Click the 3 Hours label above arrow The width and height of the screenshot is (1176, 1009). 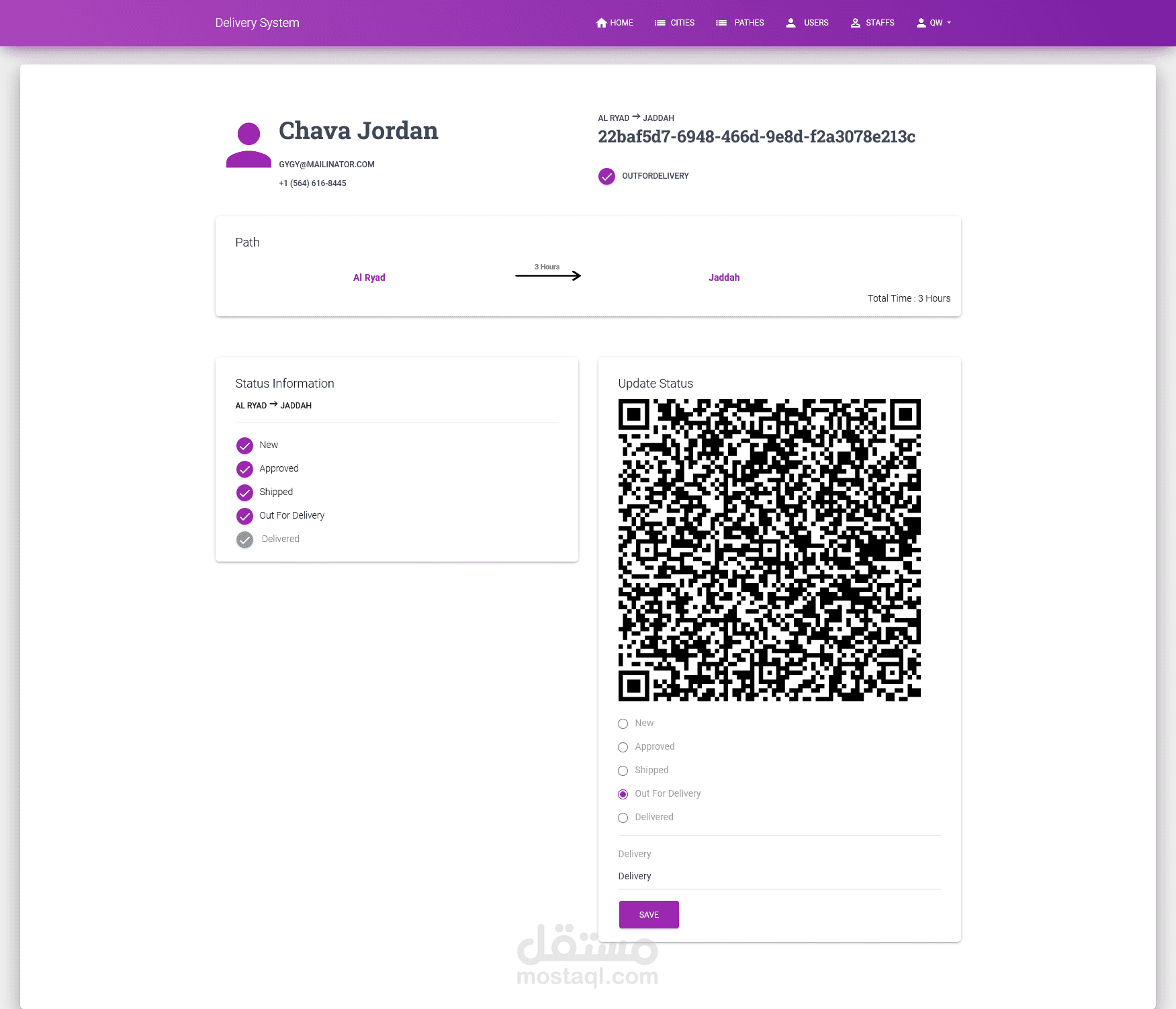coord(547,267)
